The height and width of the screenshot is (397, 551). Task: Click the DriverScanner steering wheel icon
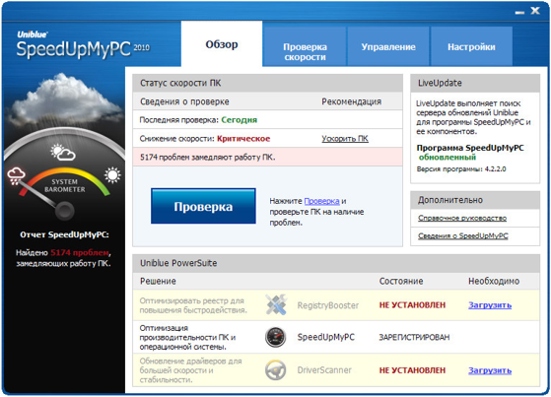pos(276,370)
